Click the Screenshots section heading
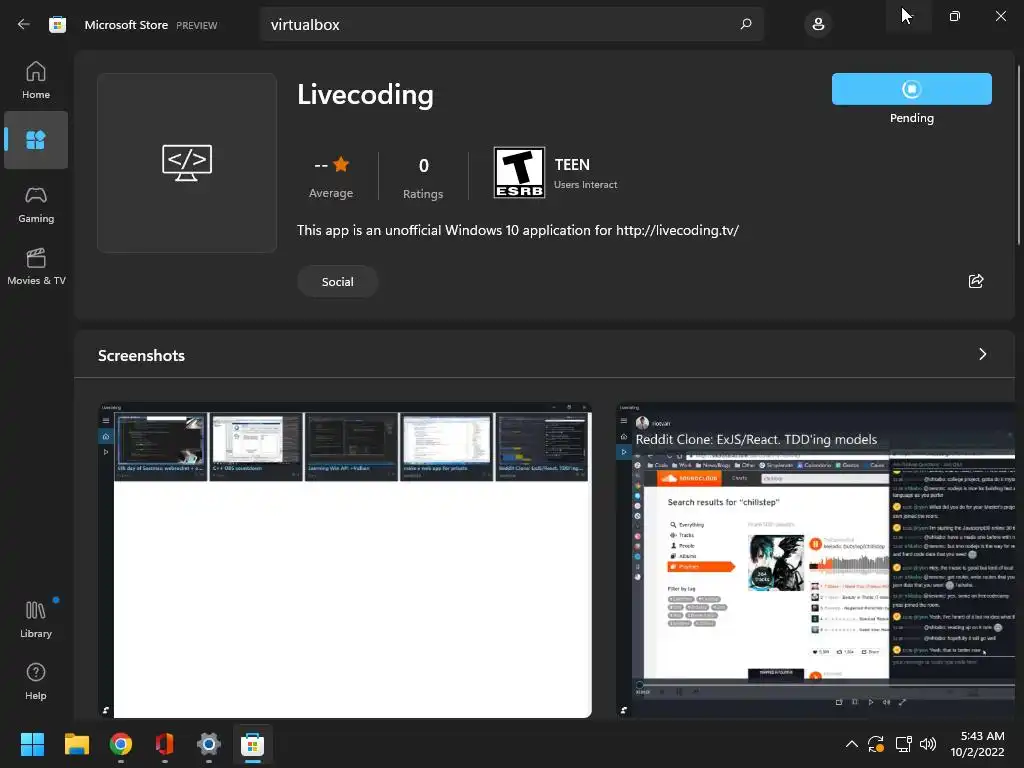The height and width of the screenshot is (768, 1024). click(141, 355)
